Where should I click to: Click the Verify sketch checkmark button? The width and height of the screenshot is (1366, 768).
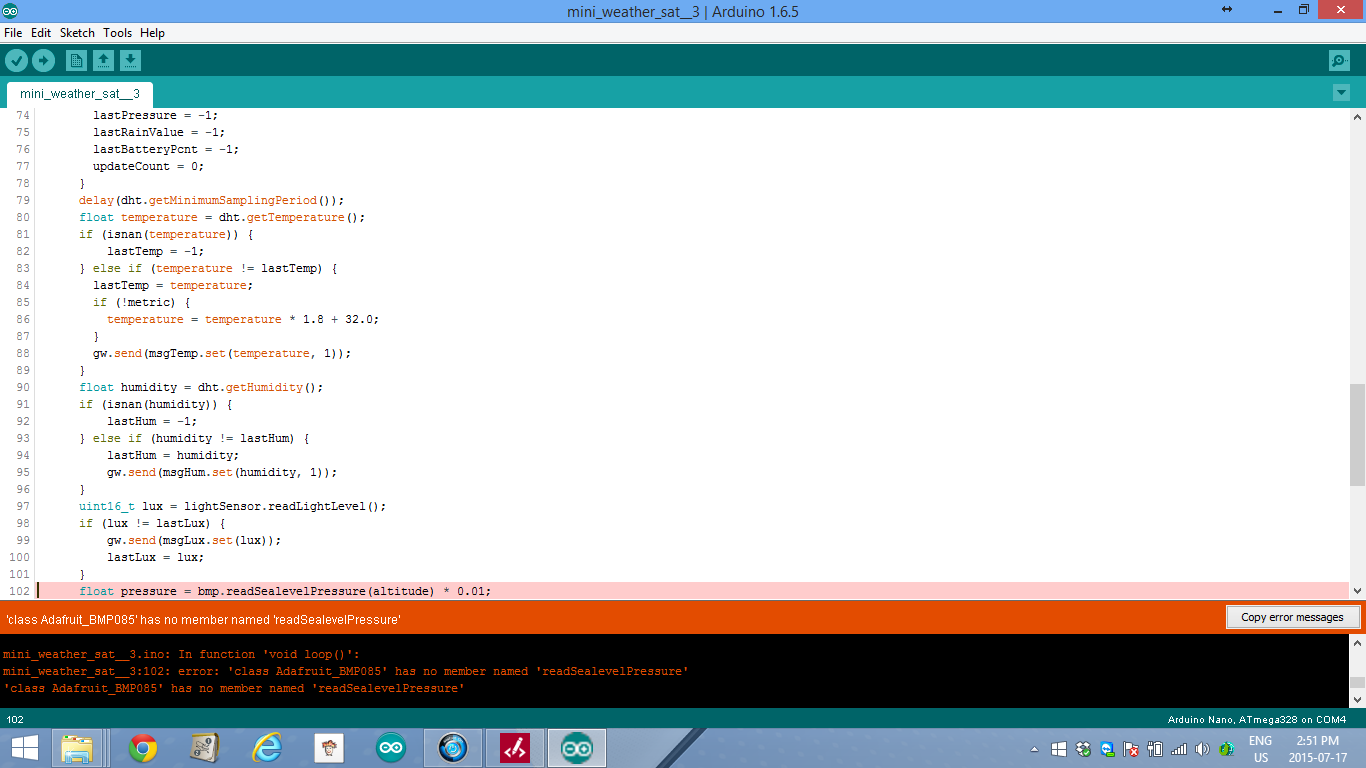(16, 61)
